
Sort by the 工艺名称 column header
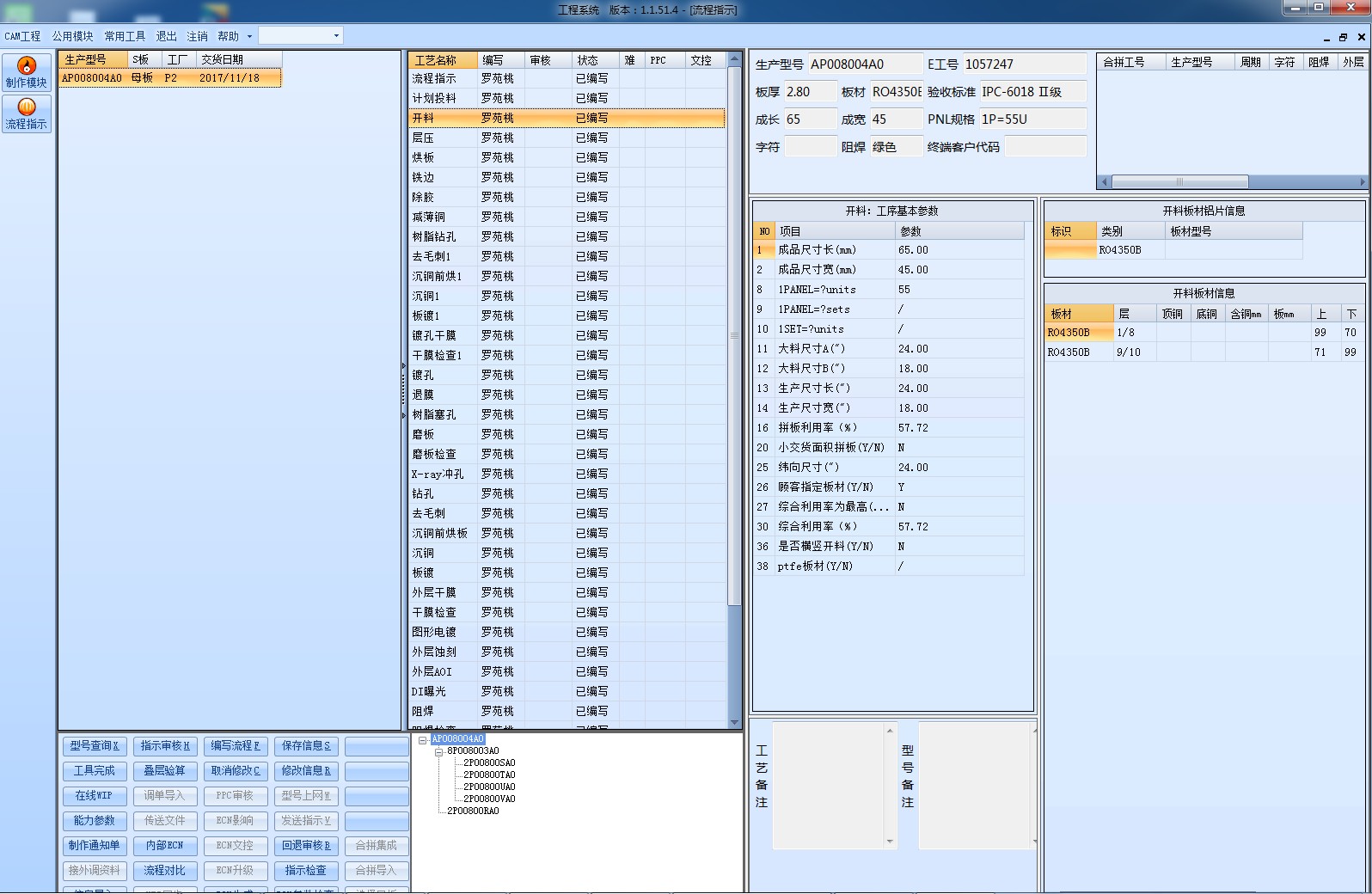(x=443, y=60)
